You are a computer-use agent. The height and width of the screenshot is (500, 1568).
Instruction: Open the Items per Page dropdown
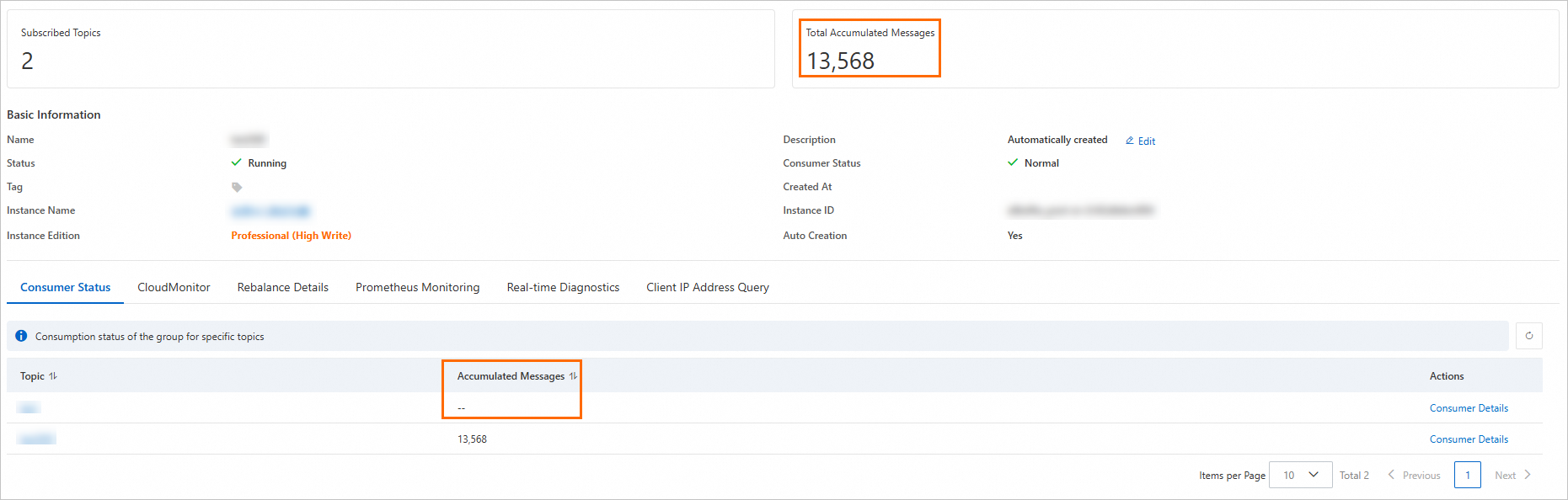(1300, 475)
